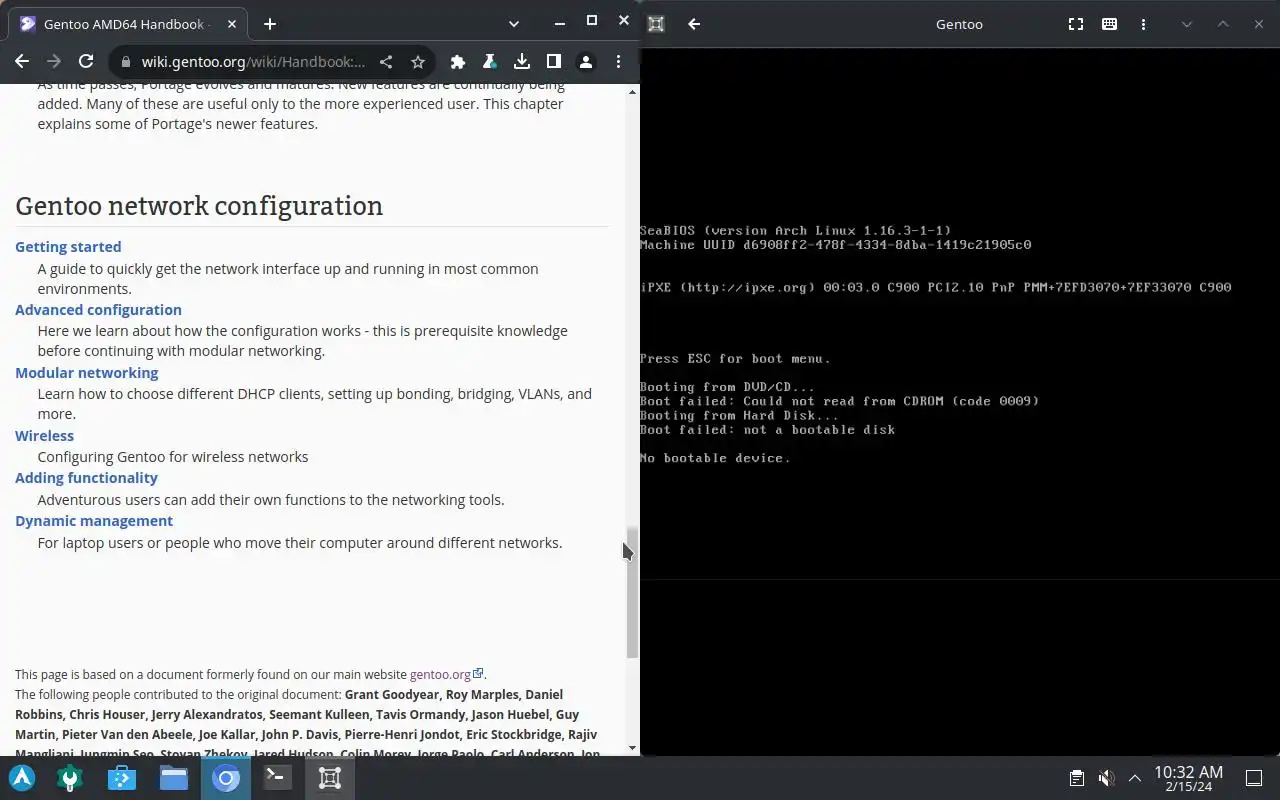Open Chromium three-dot menu

click(618, 62)
